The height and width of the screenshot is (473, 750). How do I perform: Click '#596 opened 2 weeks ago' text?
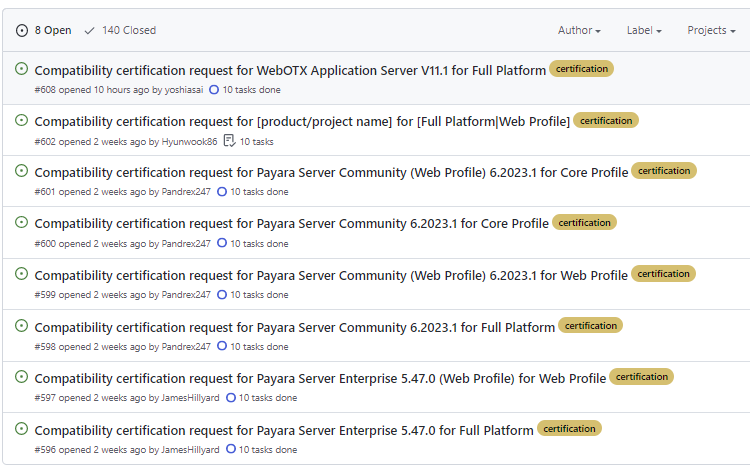point(90,450)
